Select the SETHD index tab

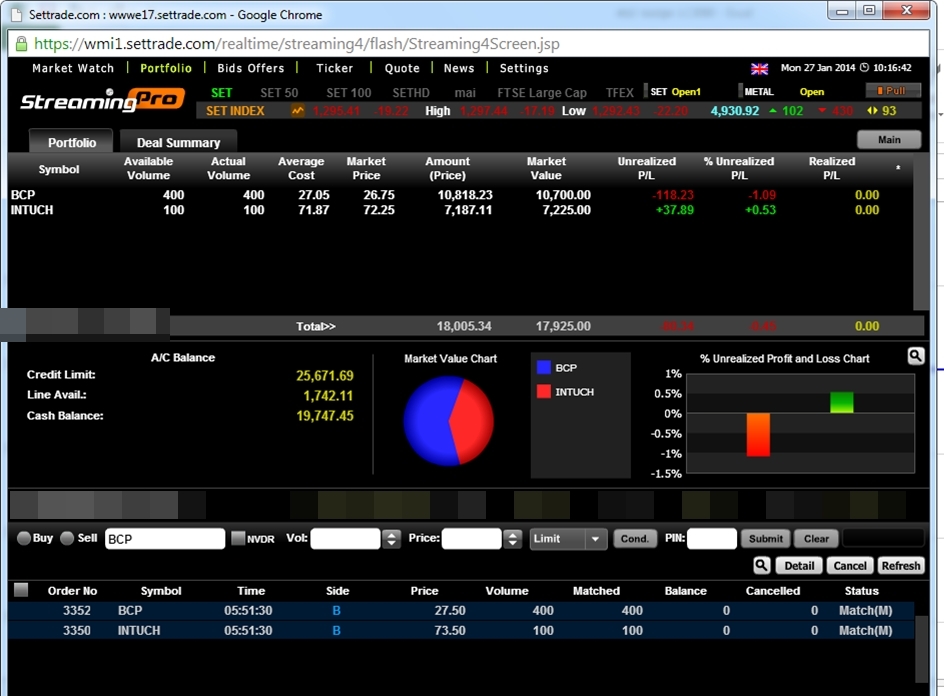pos(411,93)
